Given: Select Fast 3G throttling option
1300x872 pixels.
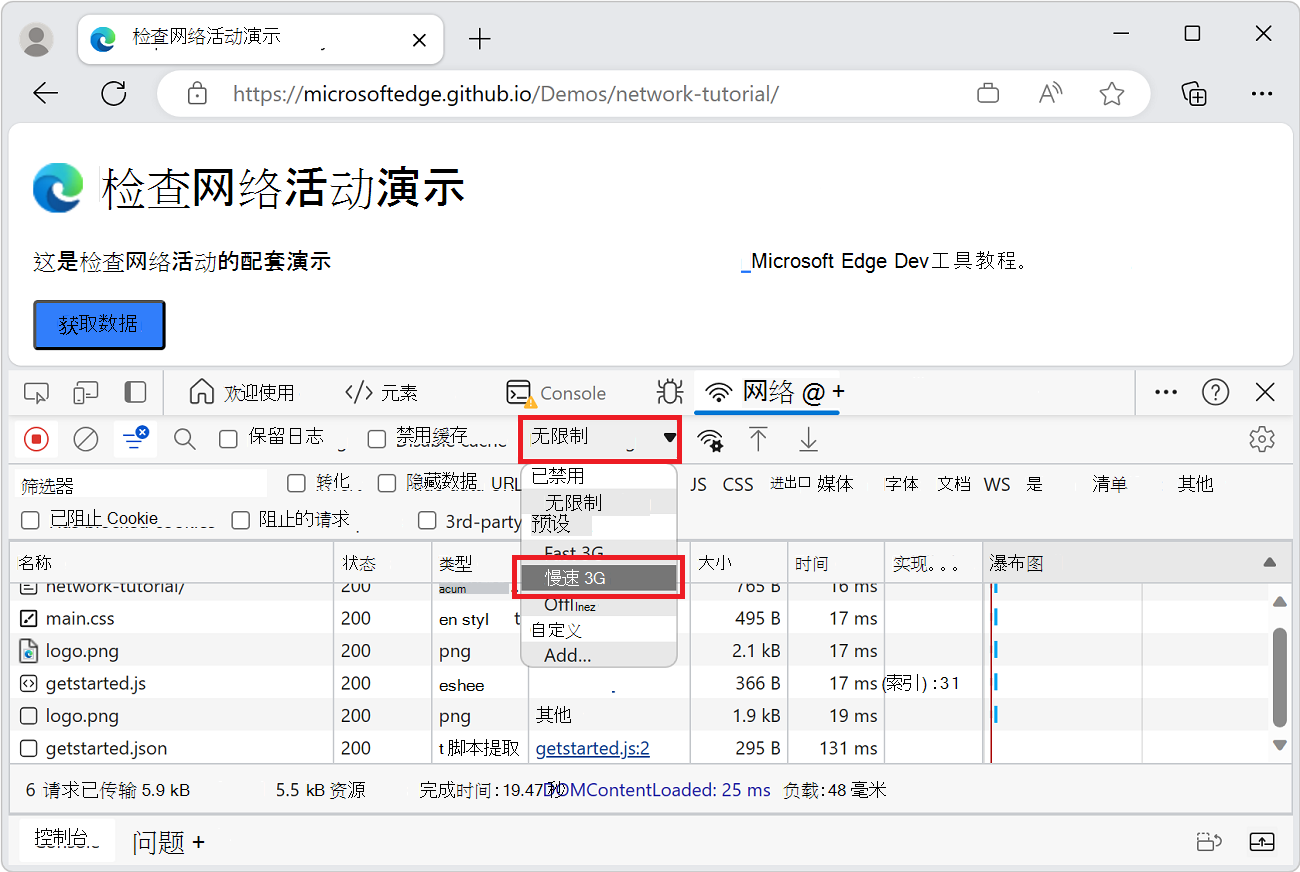Looking at the screenshot, I should pyautogui.click(x=598, y=552).
